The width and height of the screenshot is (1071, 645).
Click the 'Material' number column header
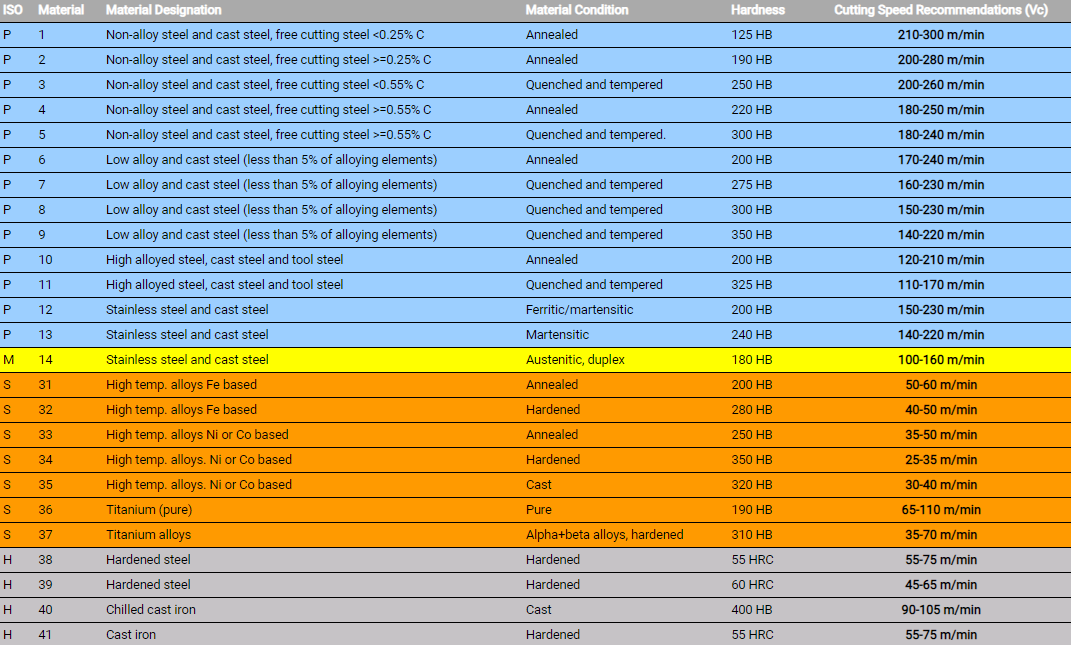(x=61, y=10)
